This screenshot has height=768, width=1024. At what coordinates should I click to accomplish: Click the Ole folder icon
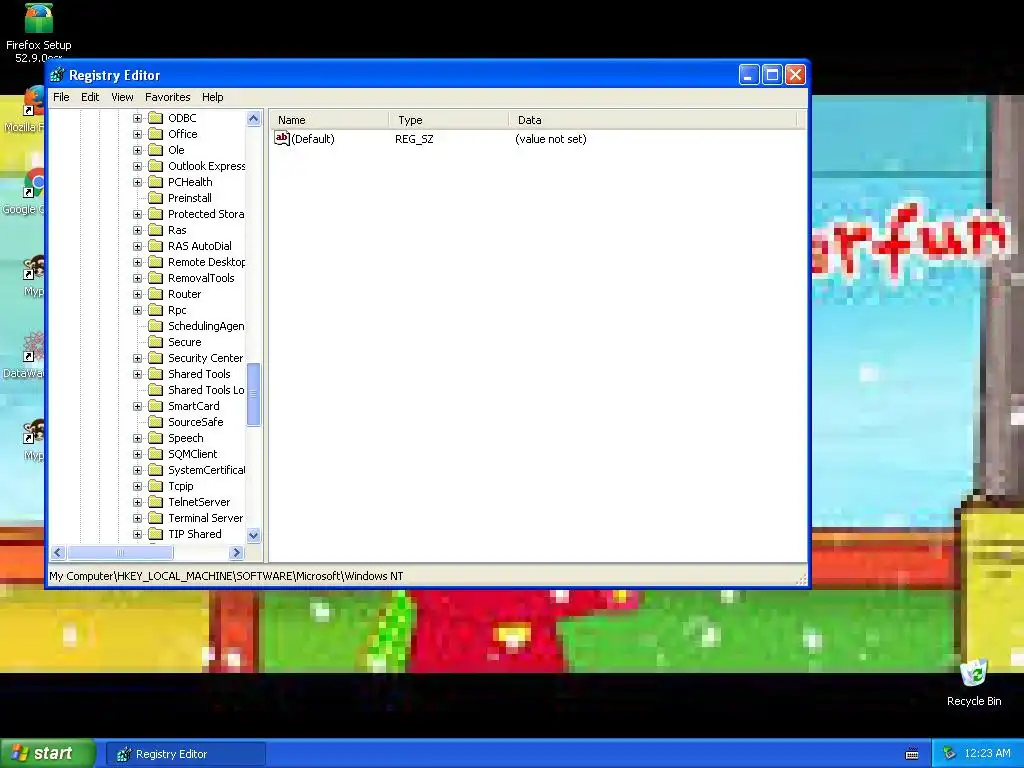[155, 150]
